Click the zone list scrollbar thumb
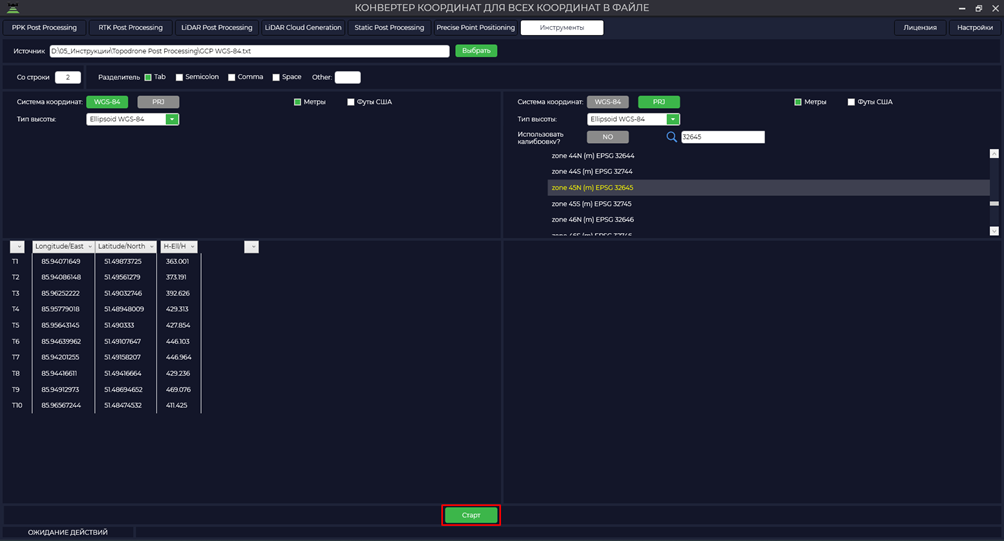This screenshot has width=1004, height=541. coord(994,204)
